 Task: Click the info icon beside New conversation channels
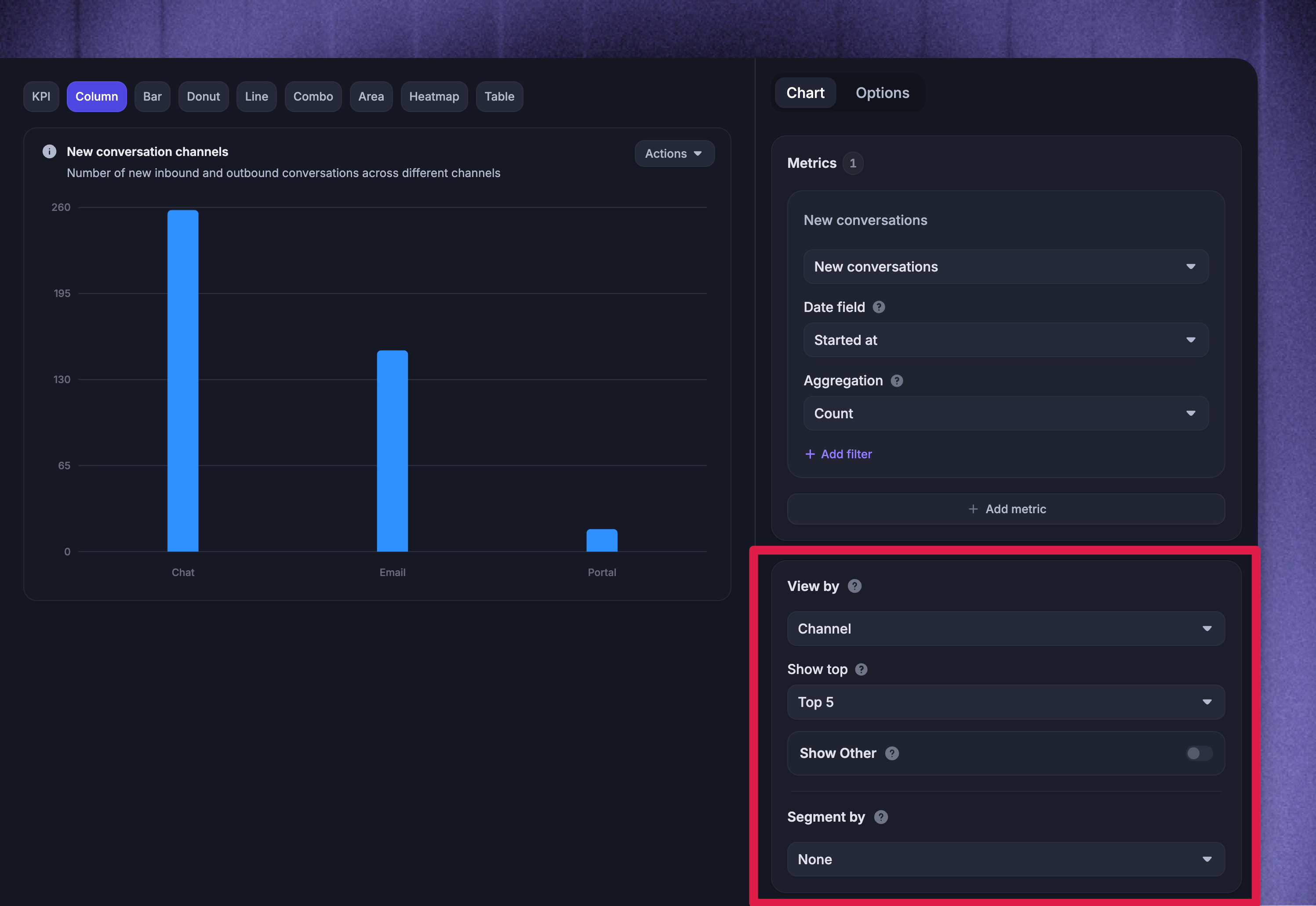[x=49, y=152]
